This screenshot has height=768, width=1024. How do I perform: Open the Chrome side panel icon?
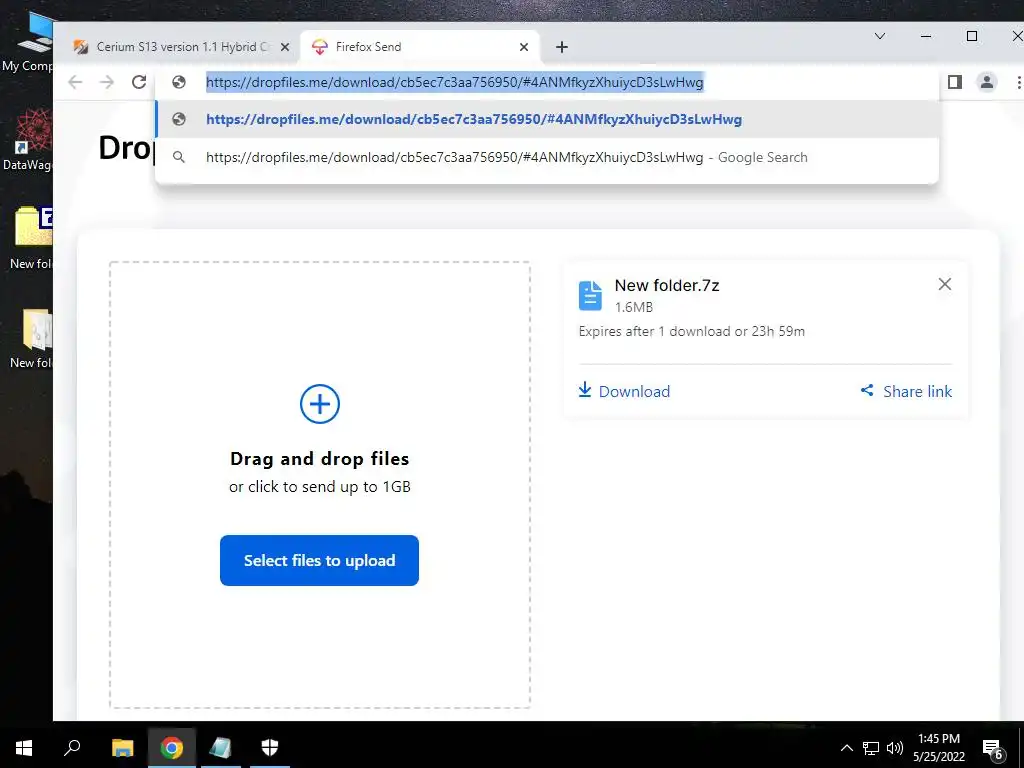pyautogui.click(x=955, y=82)
